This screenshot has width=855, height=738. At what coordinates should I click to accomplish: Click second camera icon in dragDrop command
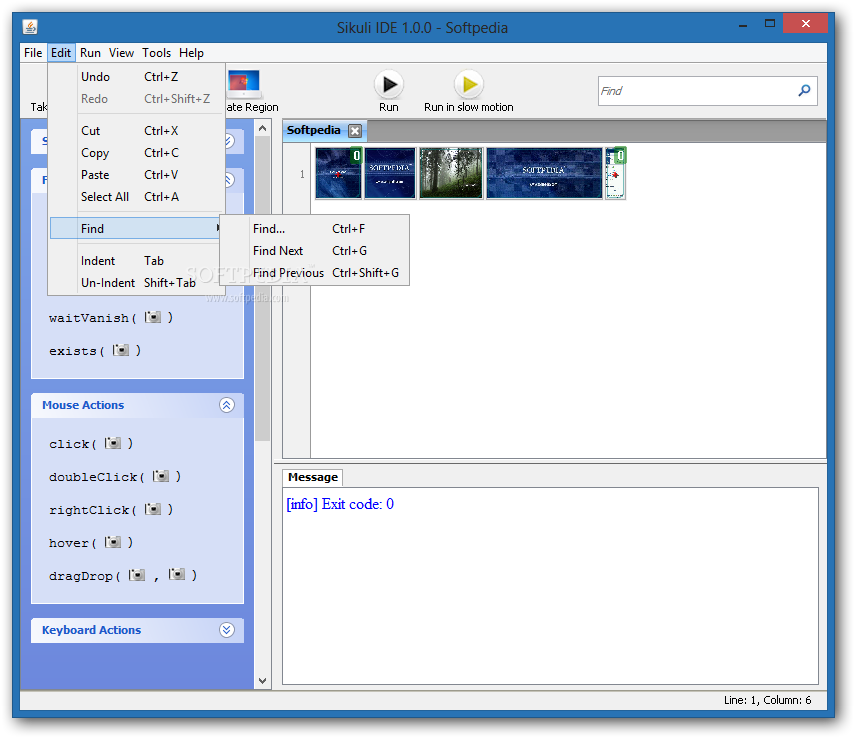(177, 574)
